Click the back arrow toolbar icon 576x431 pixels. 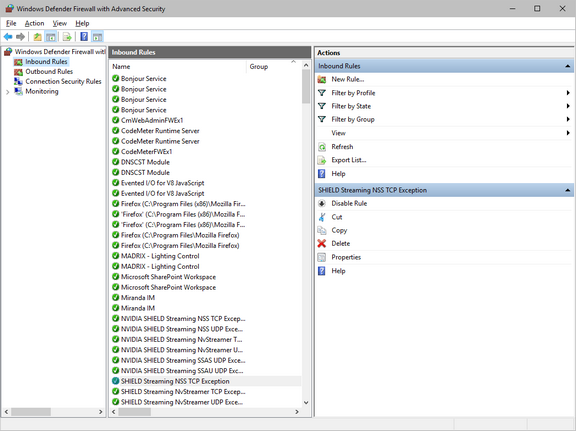point(8,36)
